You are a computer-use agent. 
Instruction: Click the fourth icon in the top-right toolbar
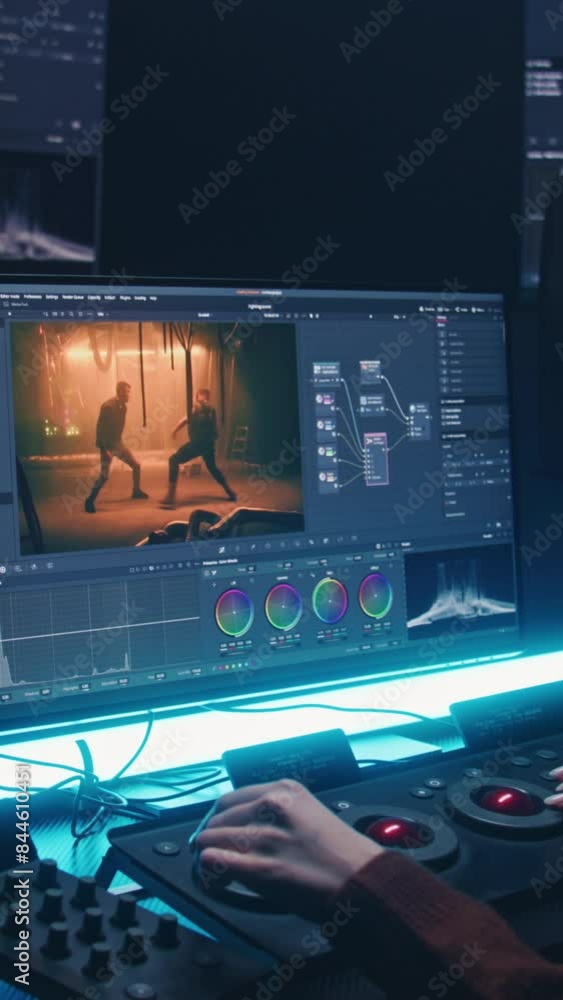coord(474,310)
